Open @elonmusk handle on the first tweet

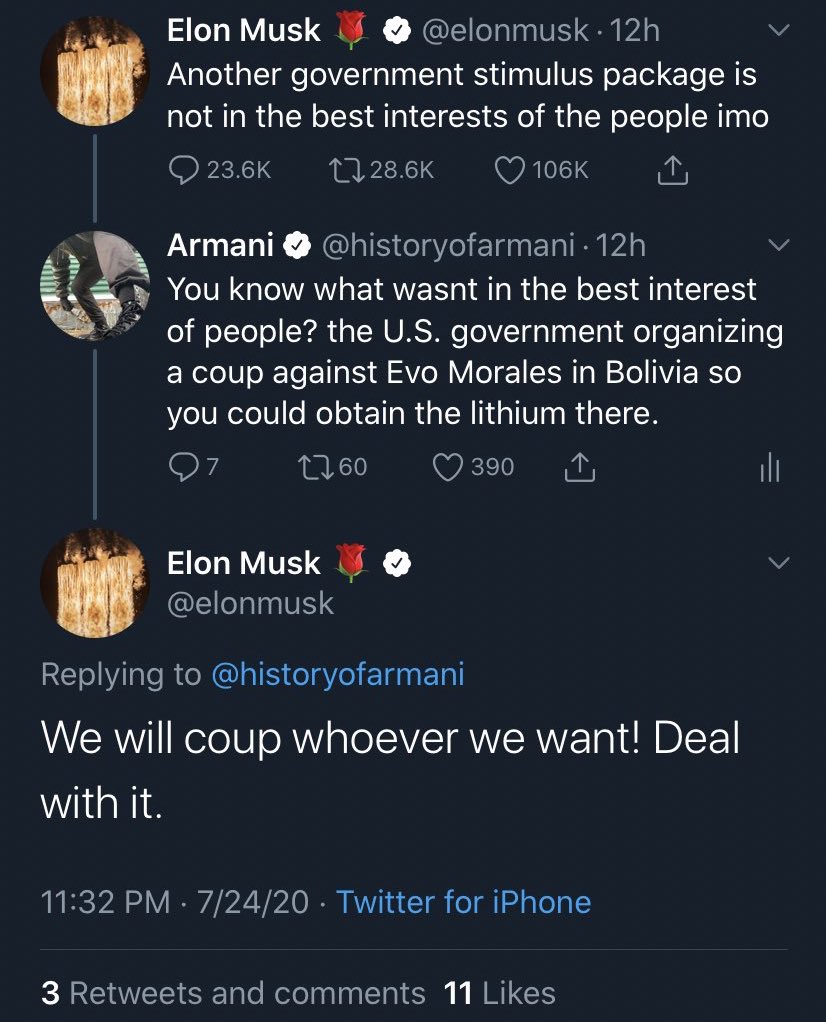[x=505, y=31]
